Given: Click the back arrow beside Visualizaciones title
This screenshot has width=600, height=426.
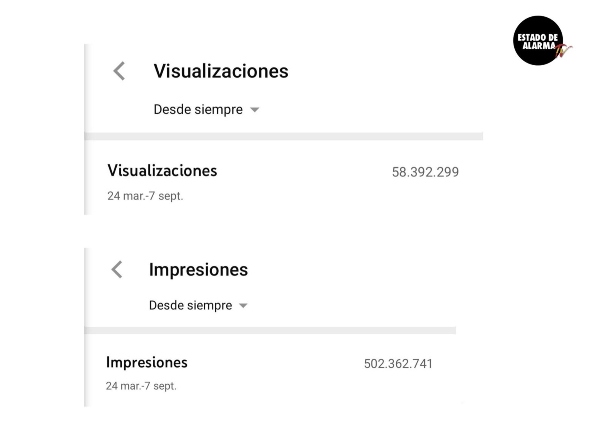Looking at the screenshot, I should click(119, 71).
